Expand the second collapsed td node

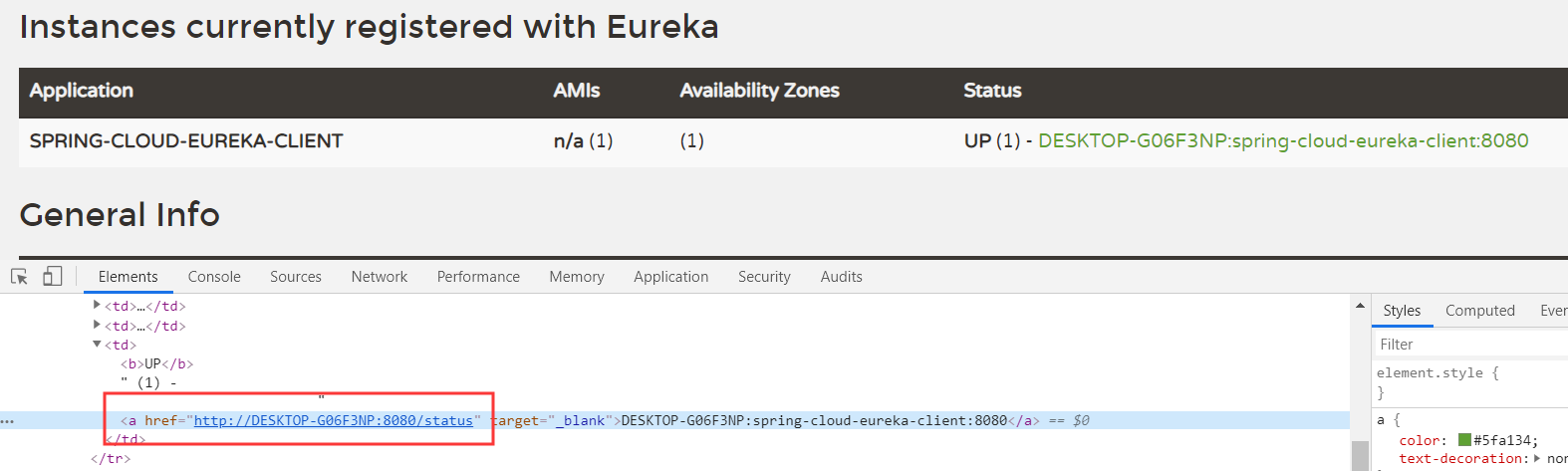coord(97,325)
